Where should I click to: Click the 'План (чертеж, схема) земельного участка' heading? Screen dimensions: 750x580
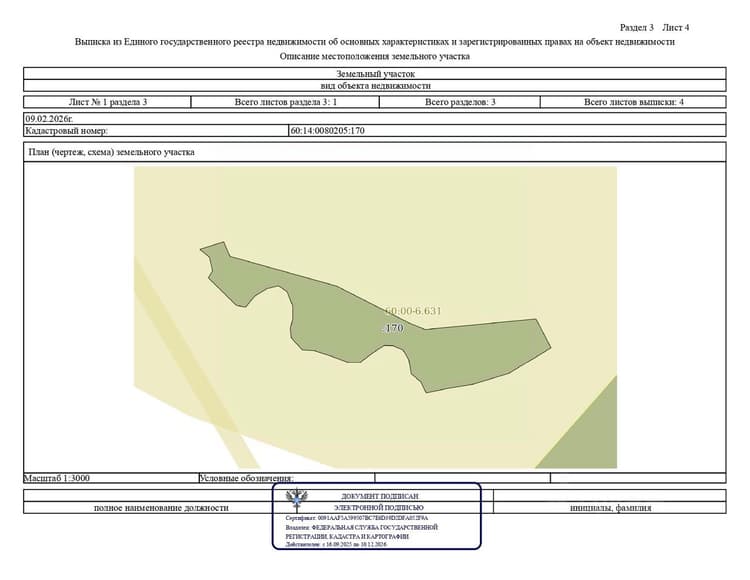click(x=111, y=152)
